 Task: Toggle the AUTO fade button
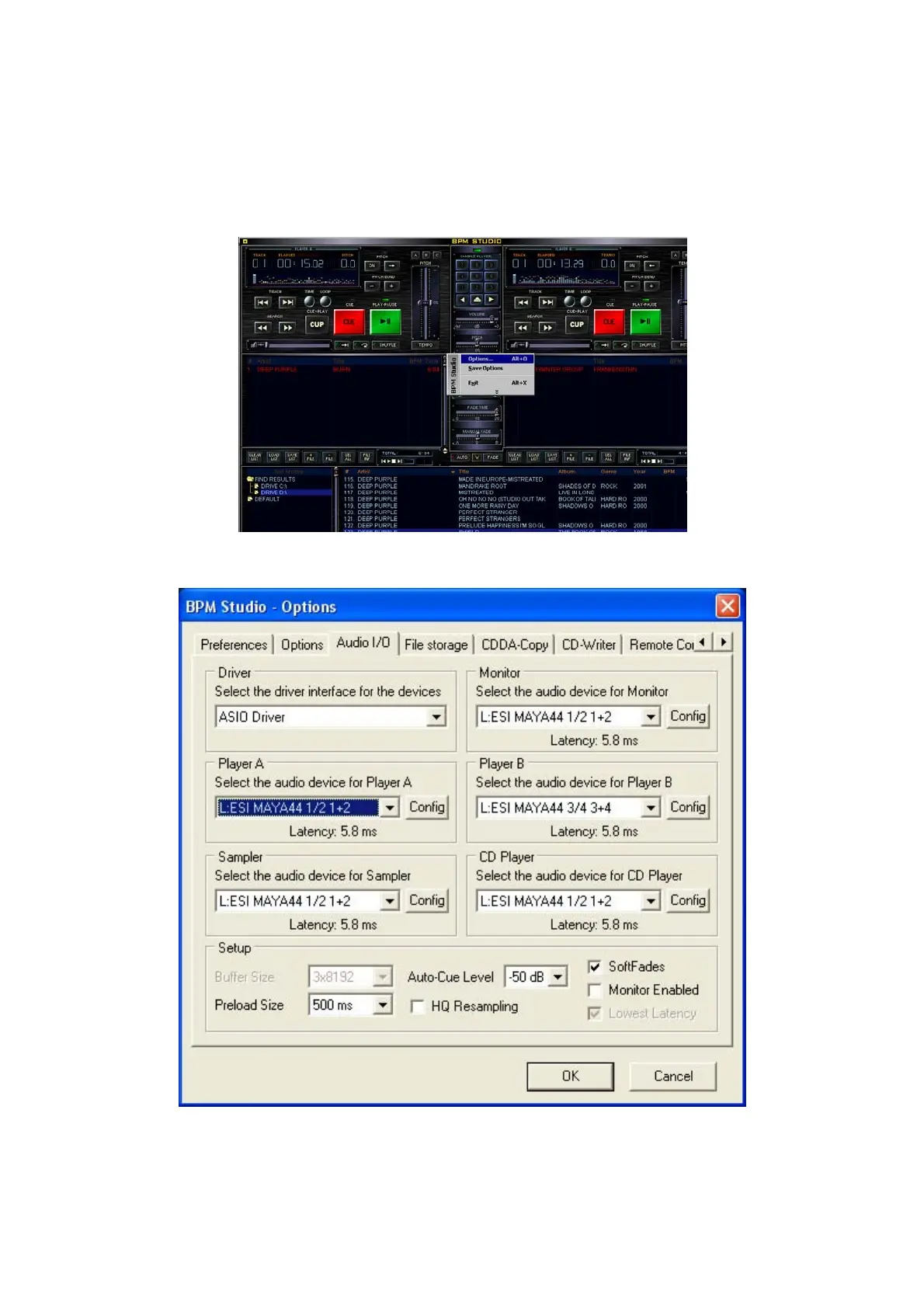[x=462, y=457]
